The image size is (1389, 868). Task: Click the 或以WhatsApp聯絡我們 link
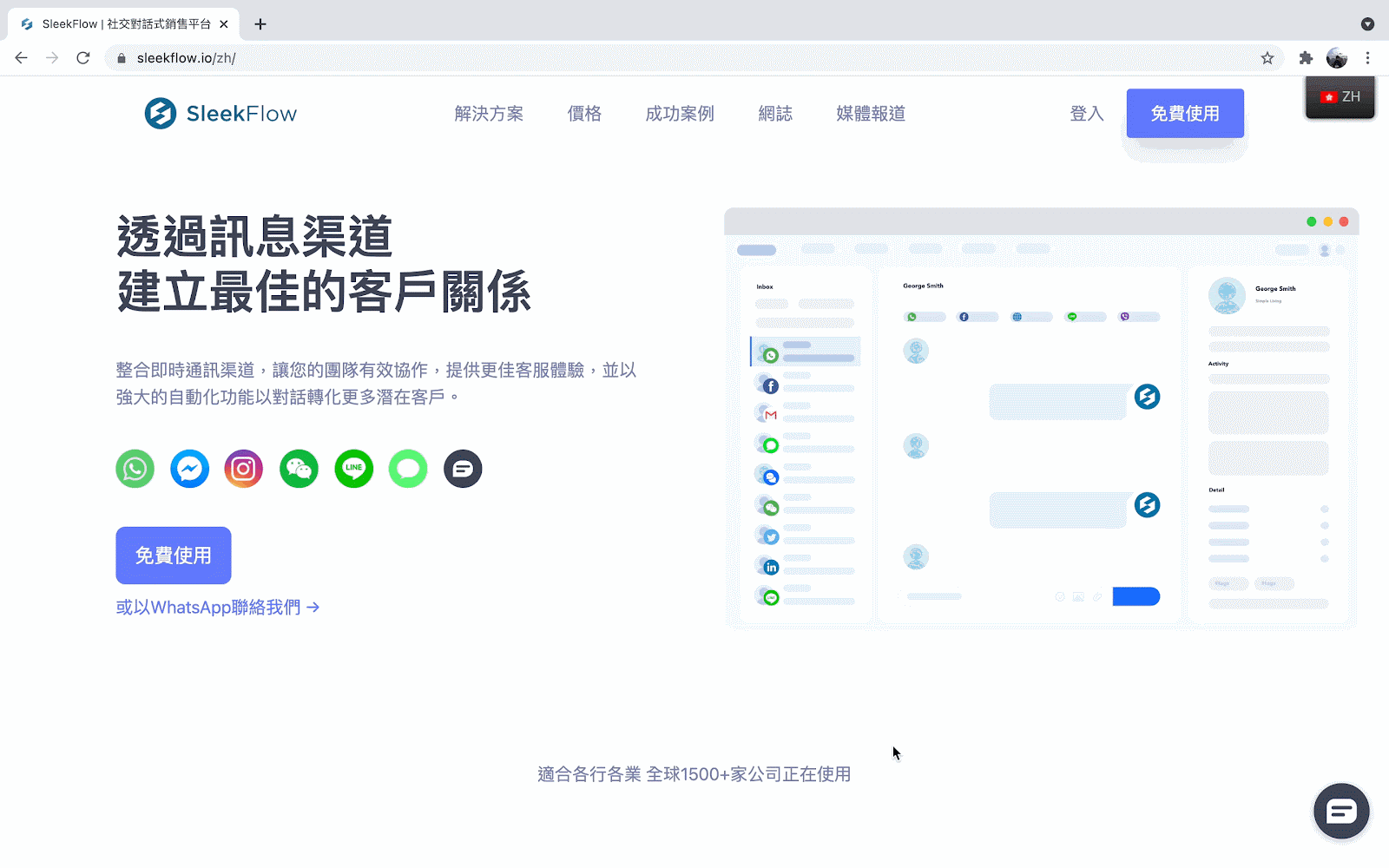[218, 608]
